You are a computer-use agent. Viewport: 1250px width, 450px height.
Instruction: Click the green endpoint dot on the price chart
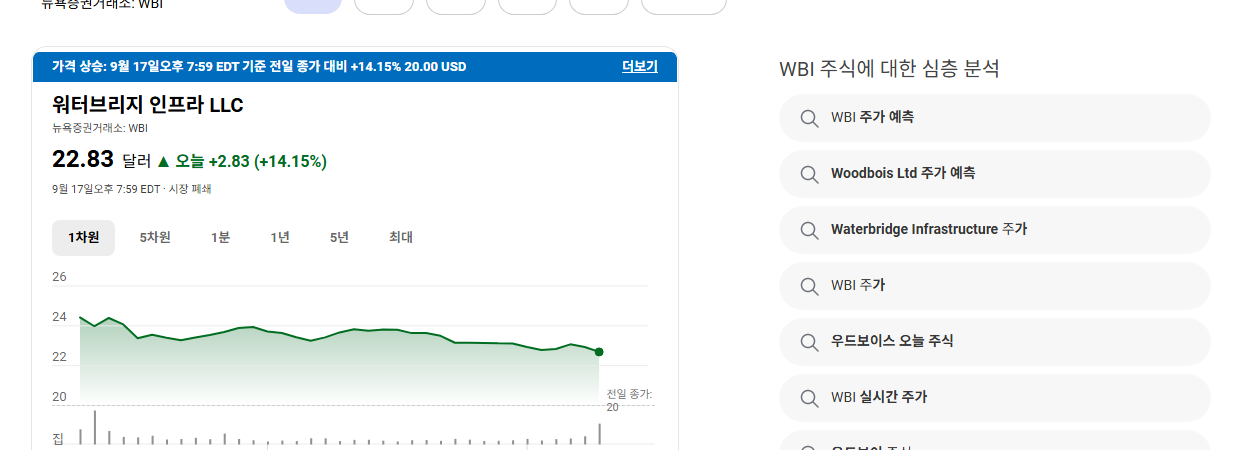599,352
